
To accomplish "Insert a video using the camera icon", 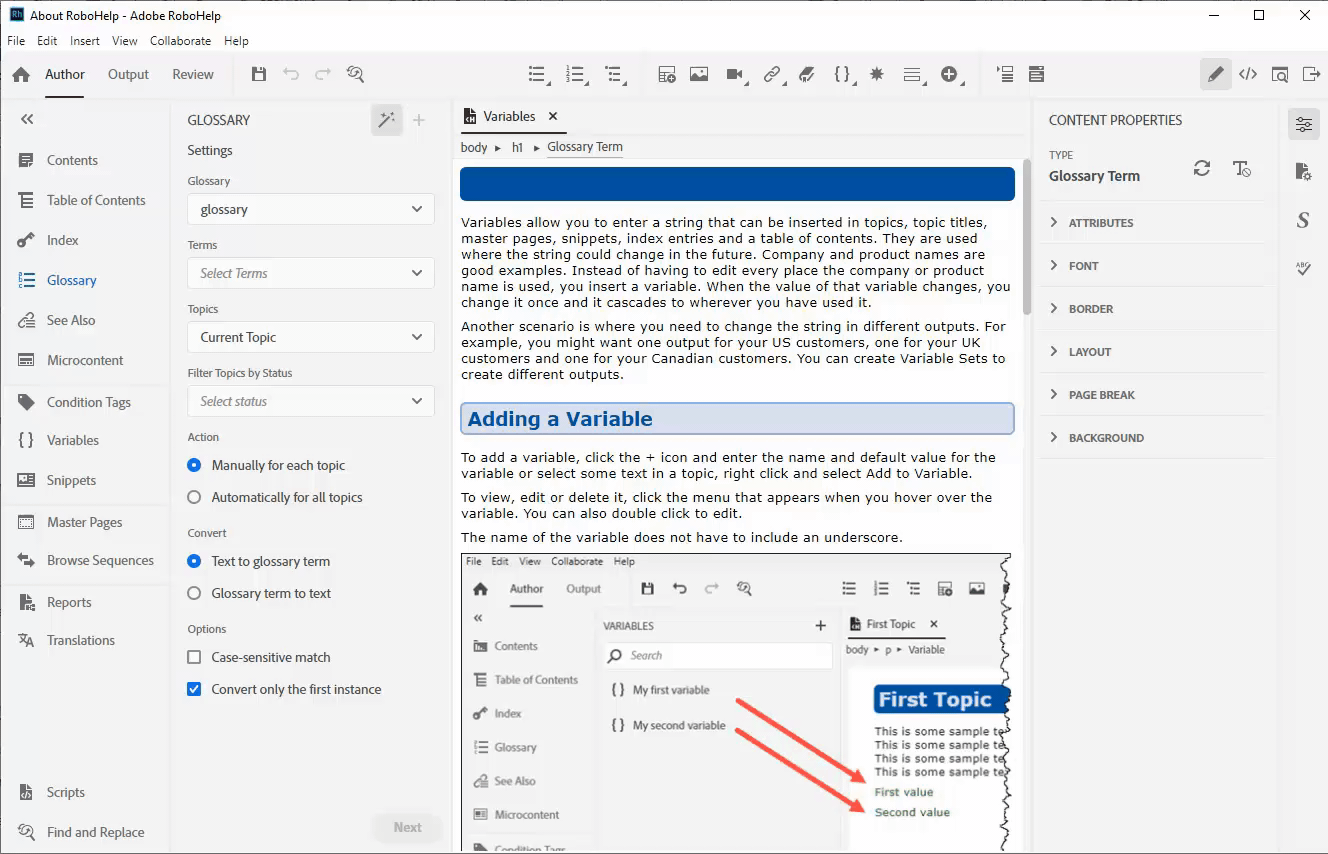I will pyautogui.click(x=736, y=74).
